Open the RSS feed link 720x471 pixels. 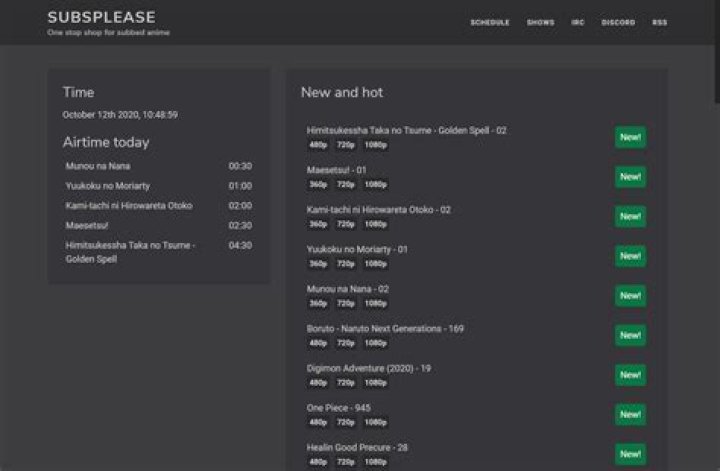pyautogui.click(x=660, y=22)
